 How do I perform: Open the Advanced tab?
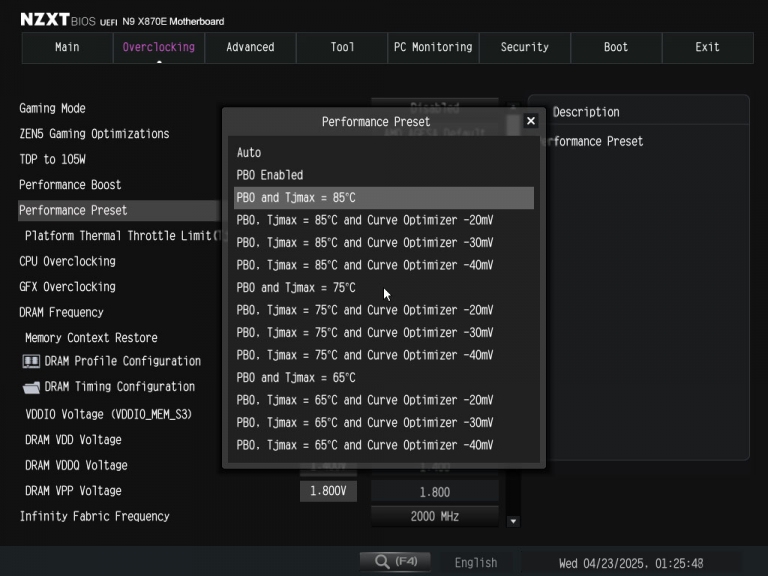pyautogui.click(x=250, y=48)
